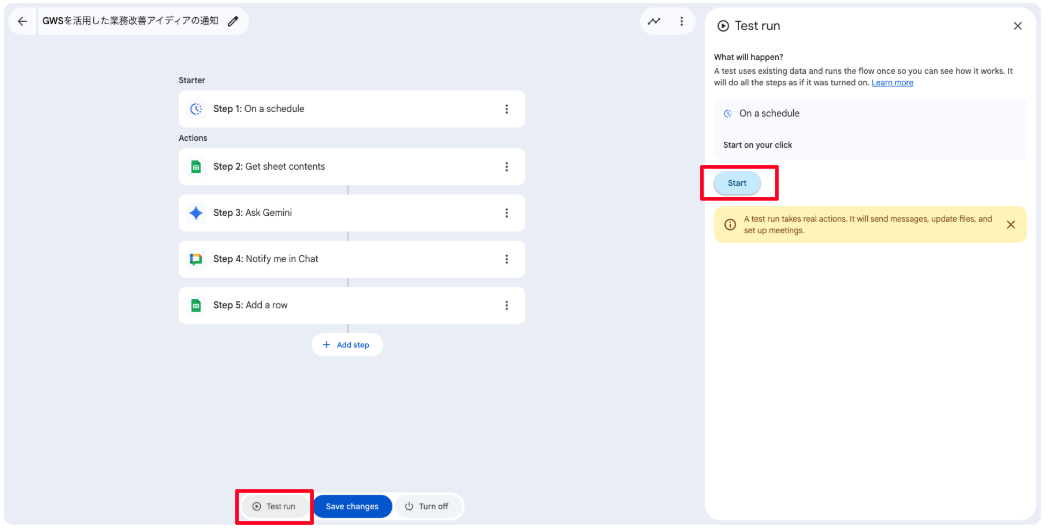Click the back arrow beside the flow title
The width and height of the screenshot is (1045, 531).
[x=22, y=21]
